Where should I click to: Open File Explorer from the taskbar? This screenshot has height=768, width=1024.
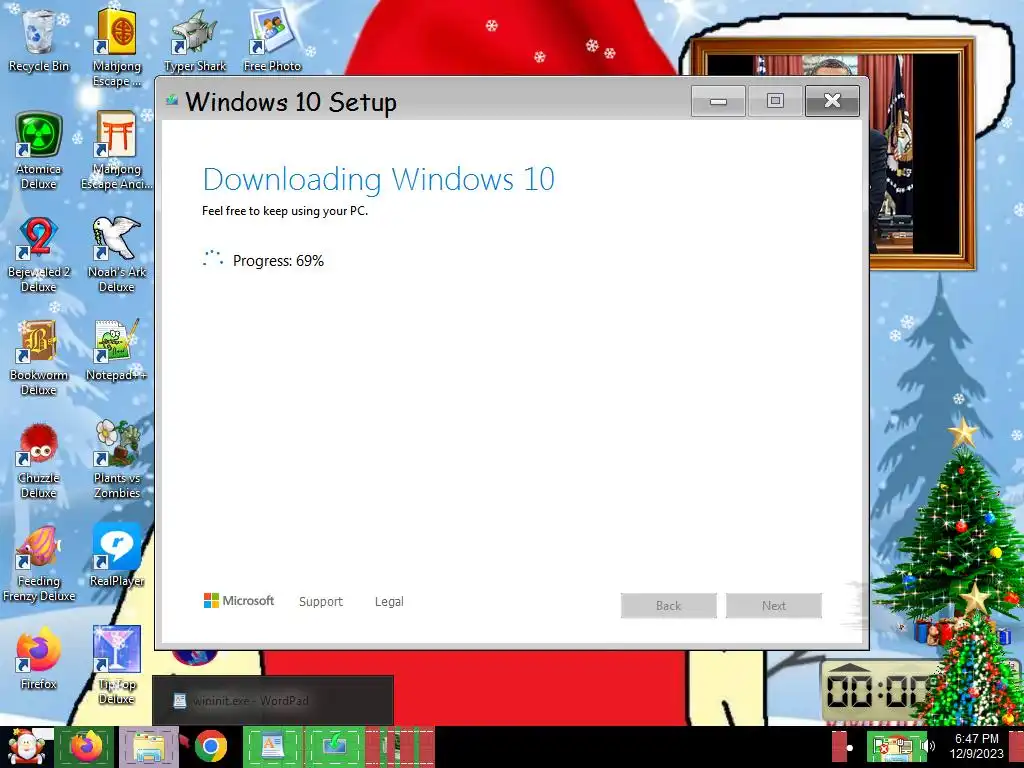click(x=149, y=746)
